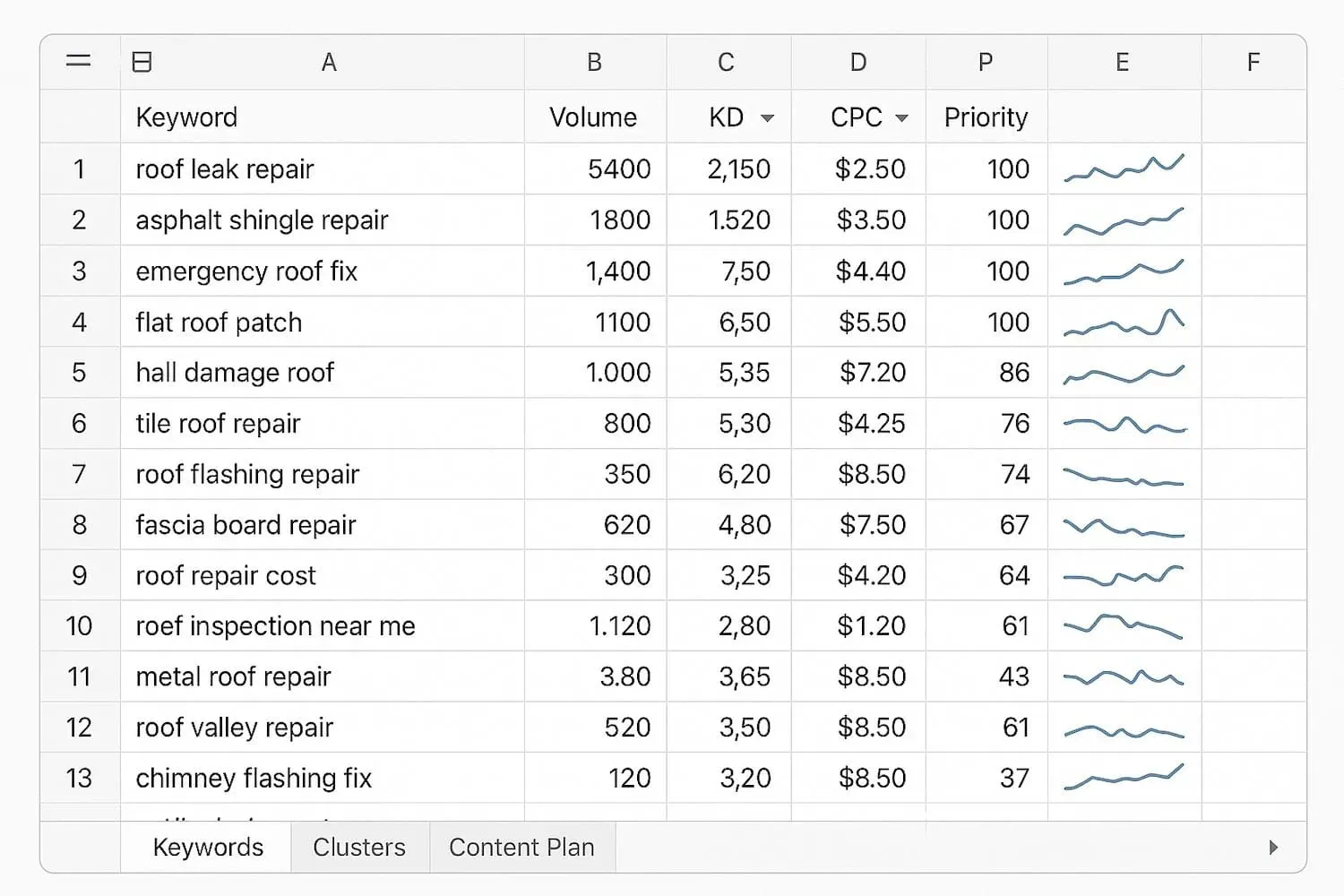Click row number 5 to select it
Image resolution: width=1344 pixels, height=896 pixels.
[79, 373]
